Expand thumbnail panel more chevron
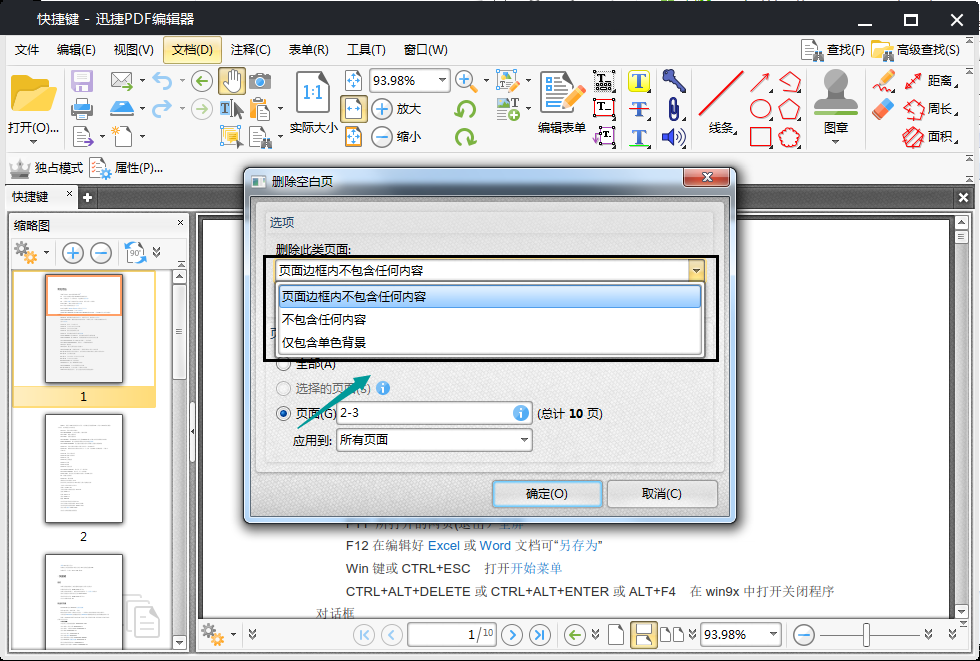Image resolution: width=980 pixels, height=661 pixels. (156, 252)
